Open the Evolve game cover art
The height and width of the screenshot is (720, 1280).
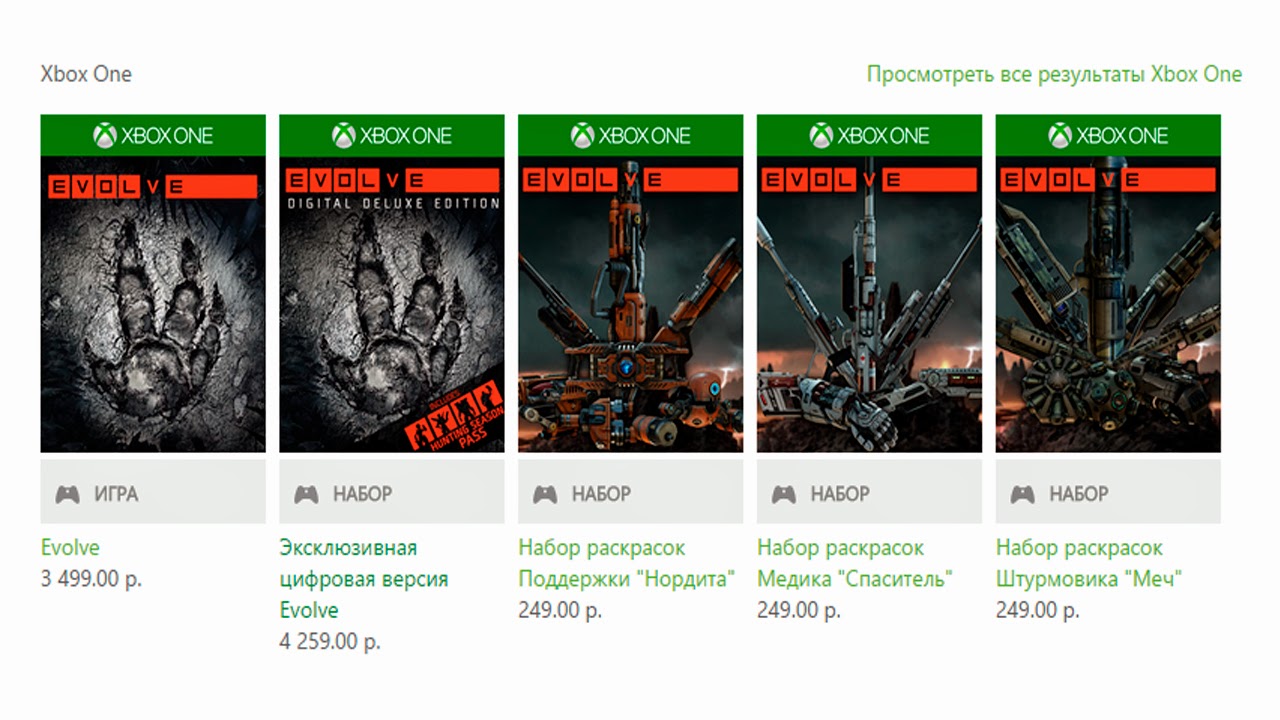153,304
